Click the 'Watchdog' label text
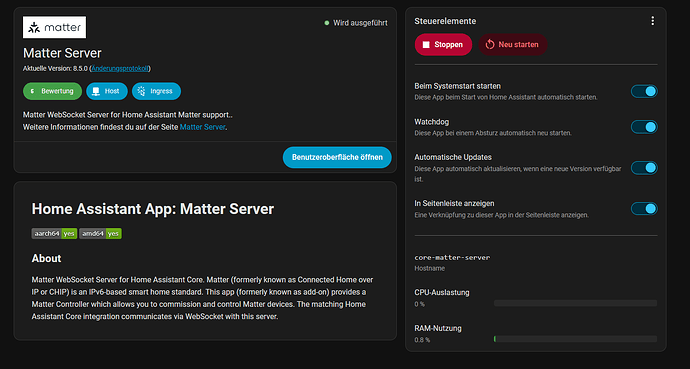 (x=431, y=122)
